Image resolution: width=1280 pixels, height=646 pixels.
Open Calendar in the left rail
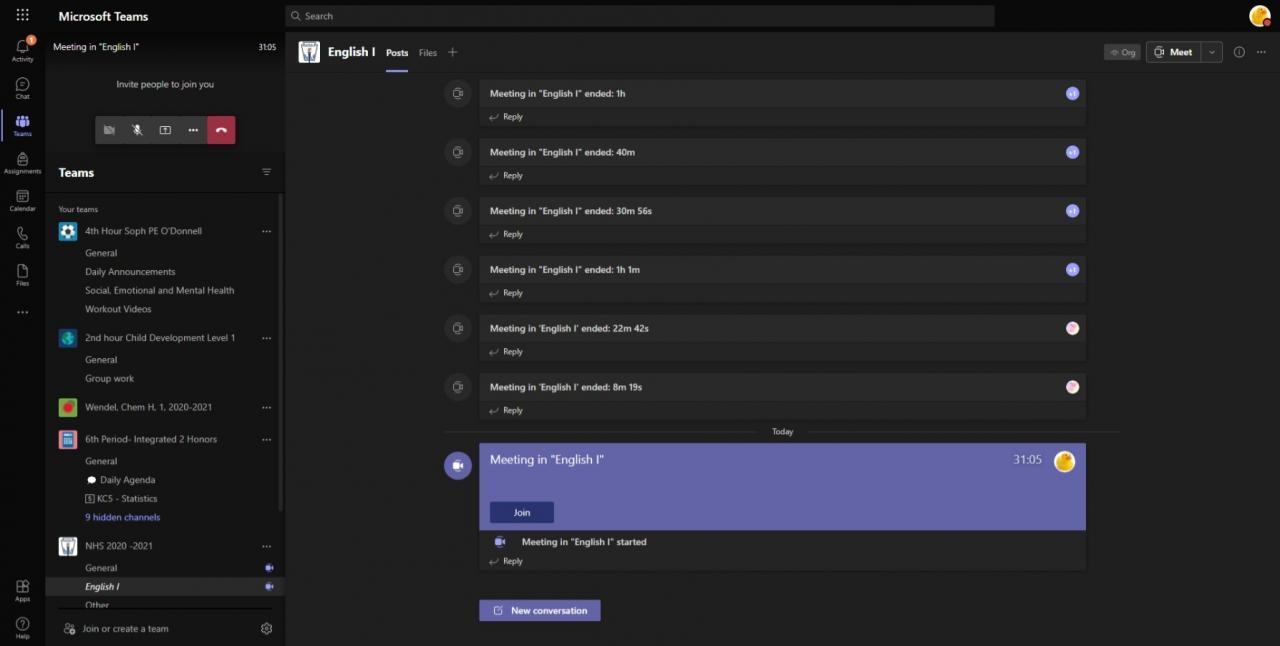coord(22,200)
